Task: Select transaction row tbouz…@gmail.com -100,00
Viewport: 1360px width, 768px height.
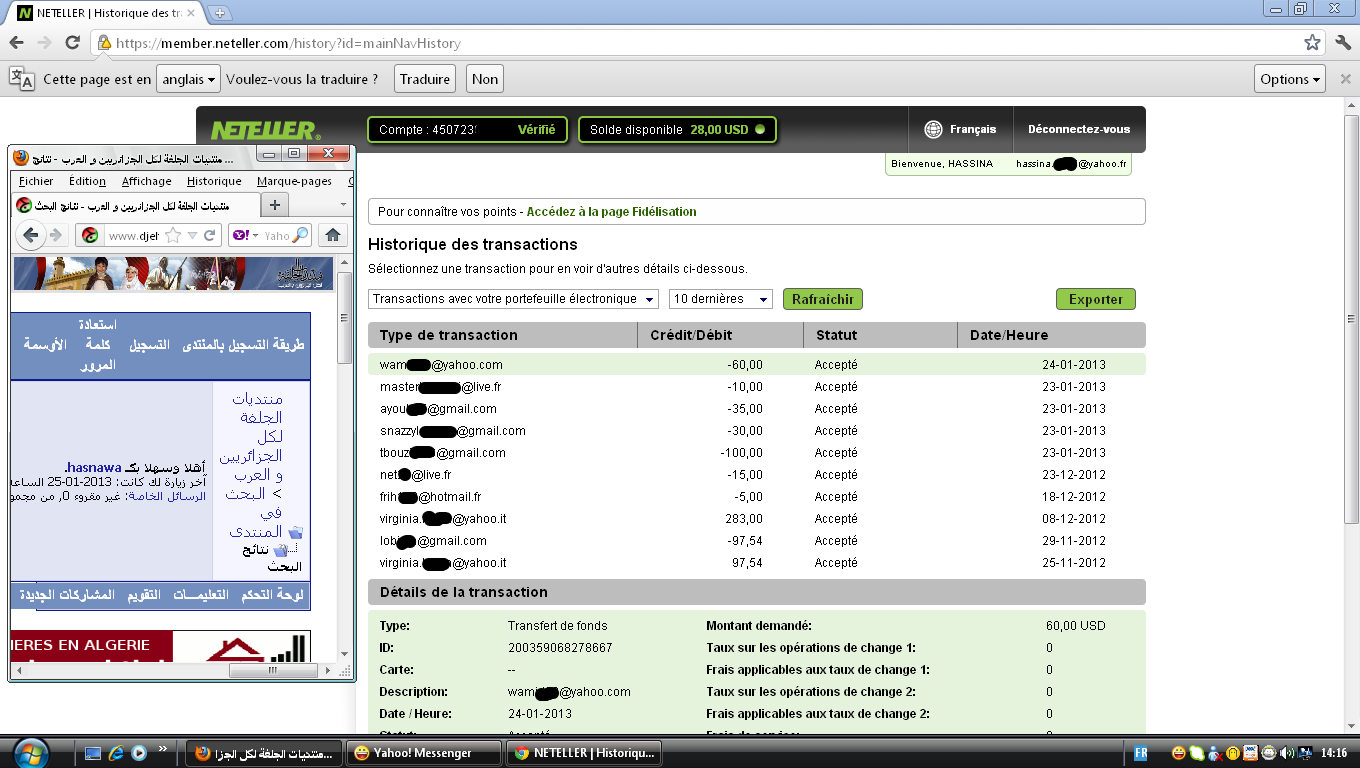Action: pos(756,453)
